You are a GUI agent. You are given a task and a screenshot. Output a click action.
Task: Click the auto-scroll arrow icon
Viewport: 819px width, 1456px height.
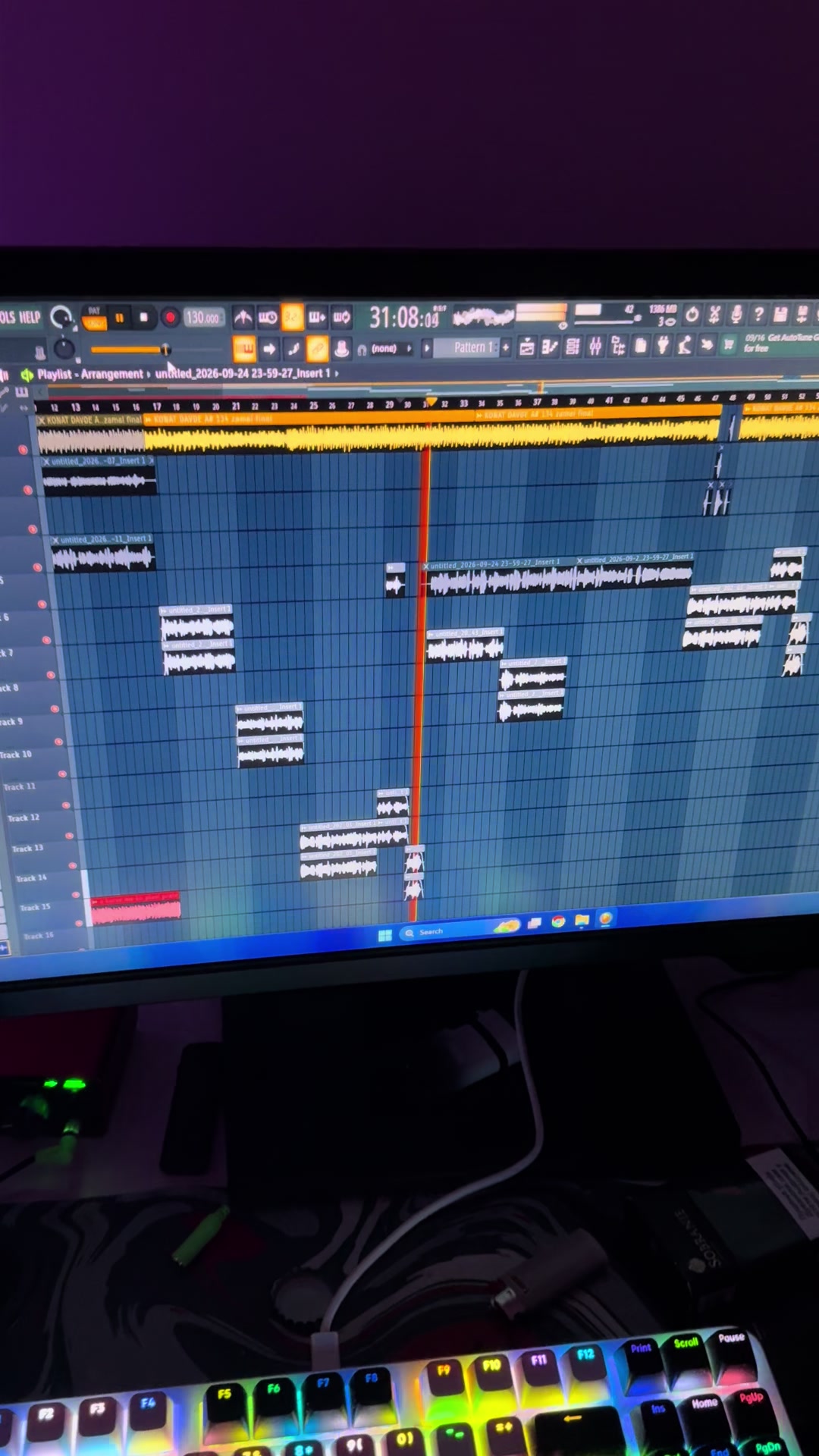[269, 350]
